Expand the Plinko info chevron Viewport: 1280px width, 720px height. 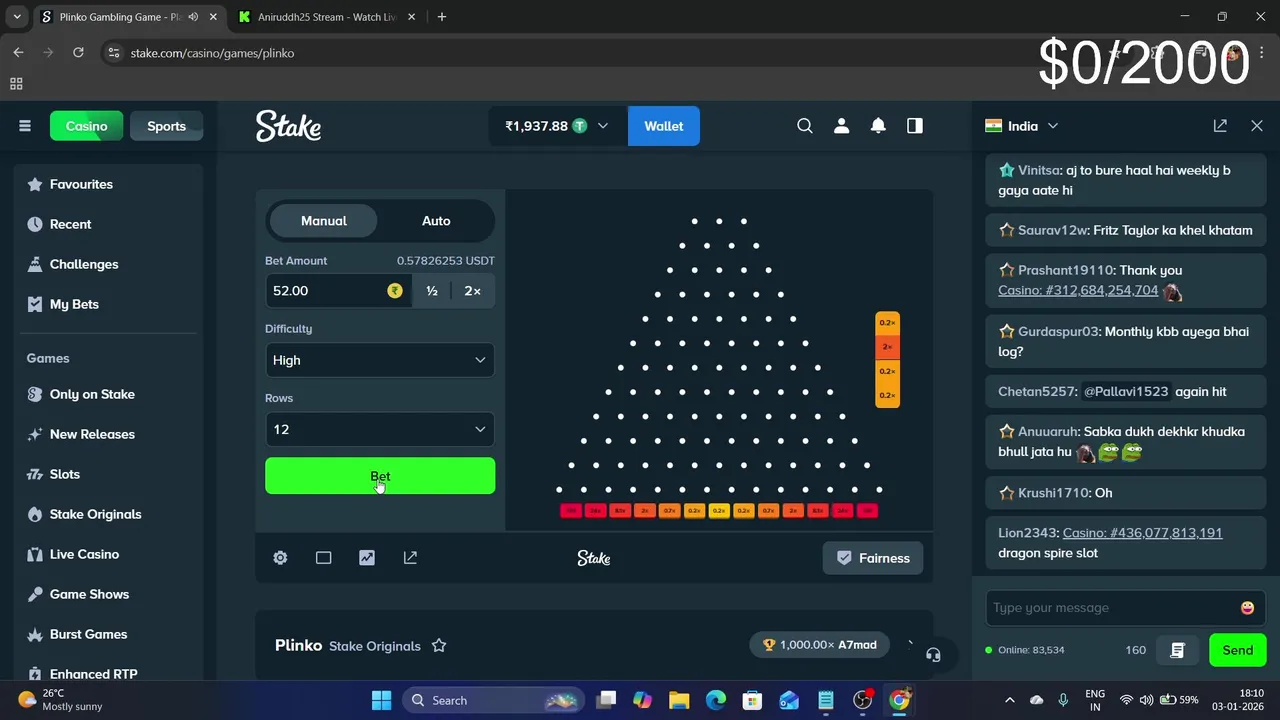point(910,645)
